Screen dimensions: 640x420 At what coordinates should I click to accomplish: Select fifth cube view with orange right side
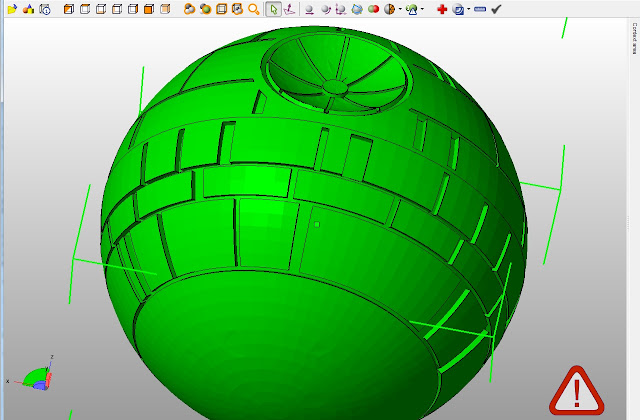click(133, 9)
